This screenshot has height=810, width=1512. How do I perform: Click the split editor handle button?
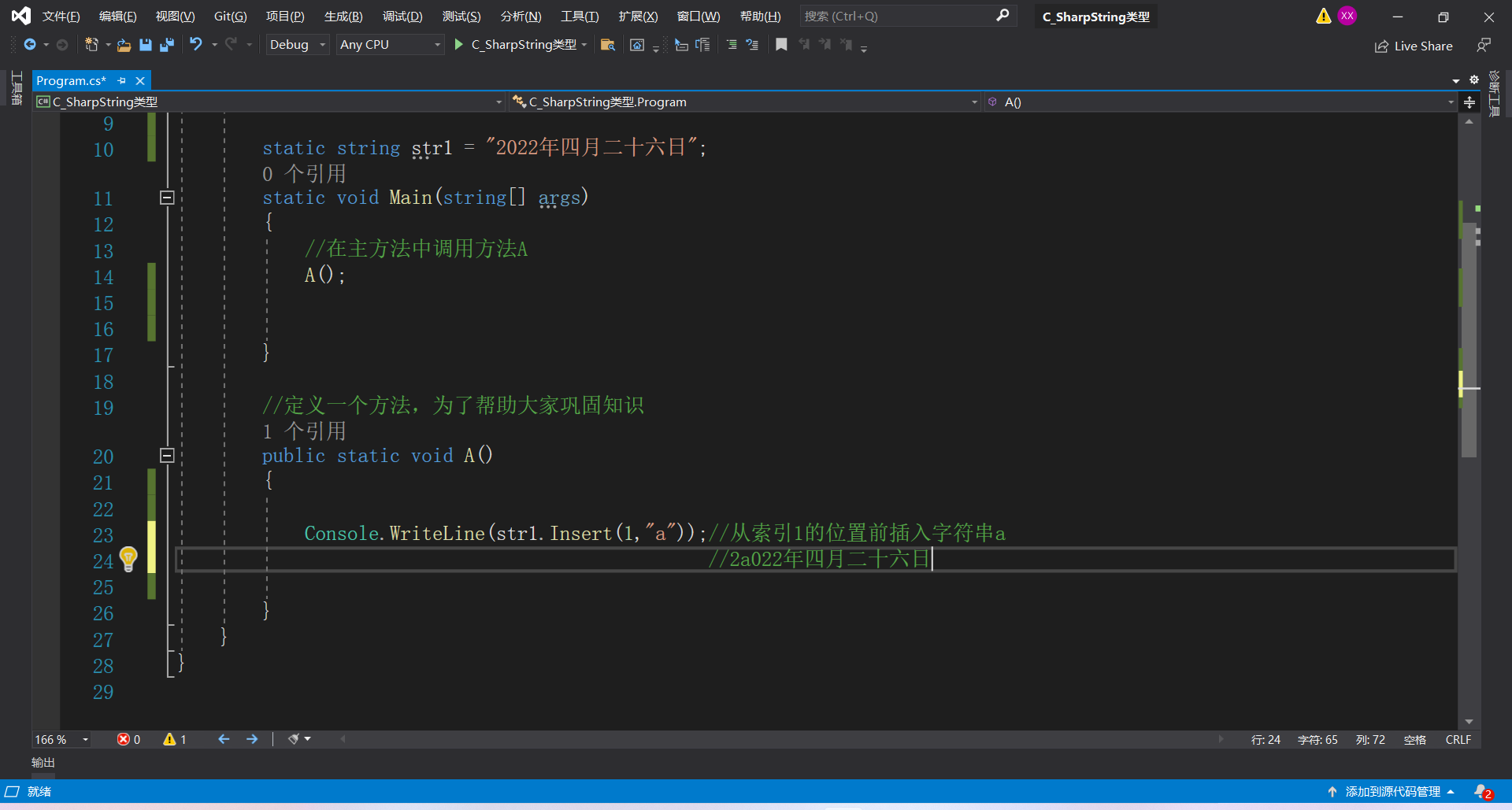click(1469, 102)
